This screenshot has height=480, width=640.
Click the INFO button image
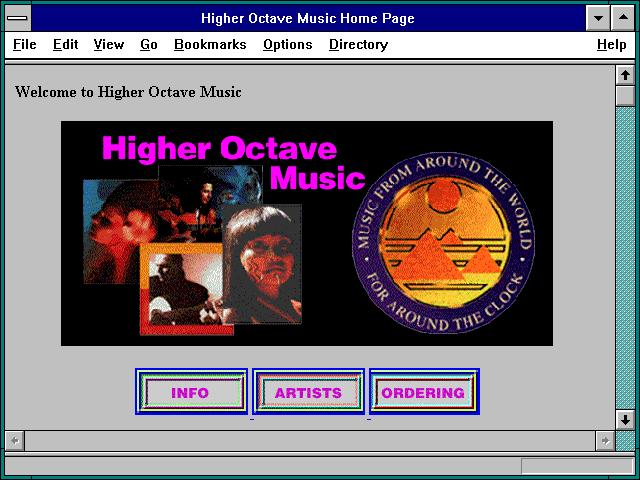tap(191, 392)
